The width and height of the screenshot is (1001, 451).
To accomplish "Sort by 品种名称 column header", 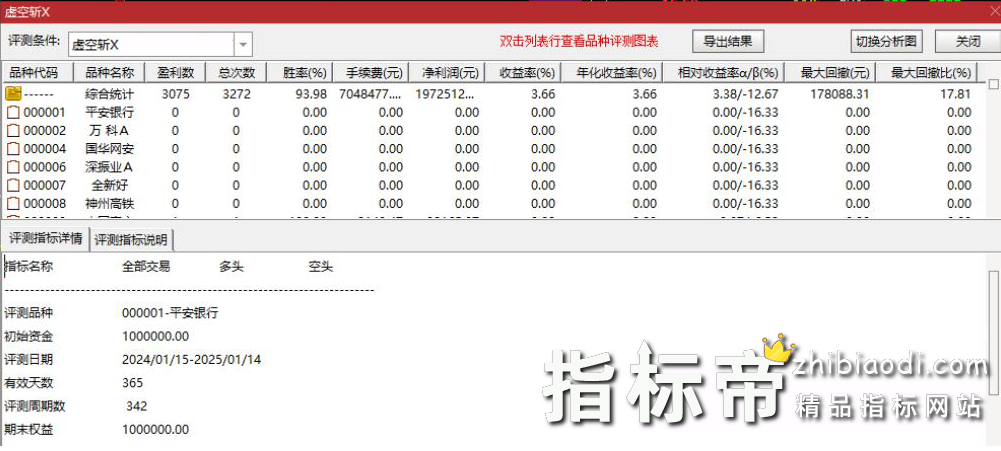I will [x=109, y=73].
